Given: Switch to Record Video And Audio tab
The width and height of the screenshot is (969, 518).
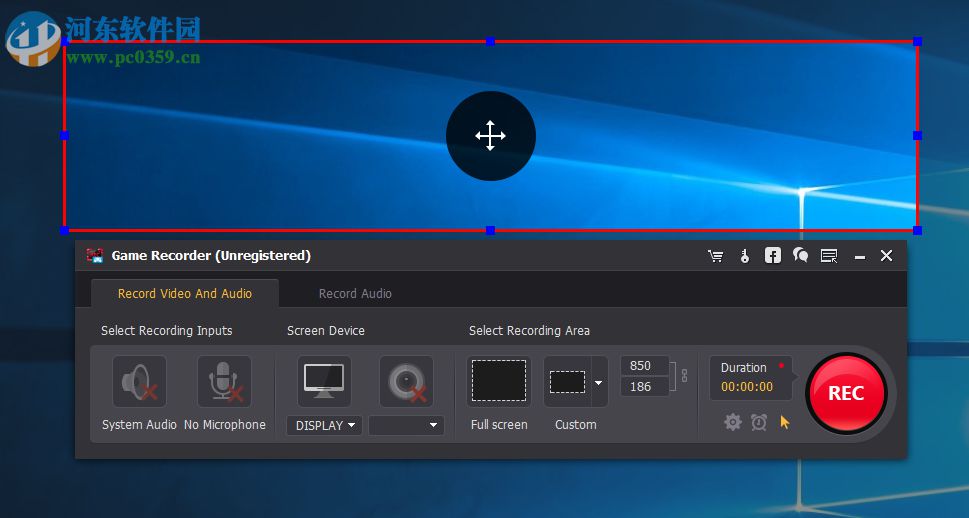Looking at the screenshot, I should pyautogui.click(x=185, y=294).
